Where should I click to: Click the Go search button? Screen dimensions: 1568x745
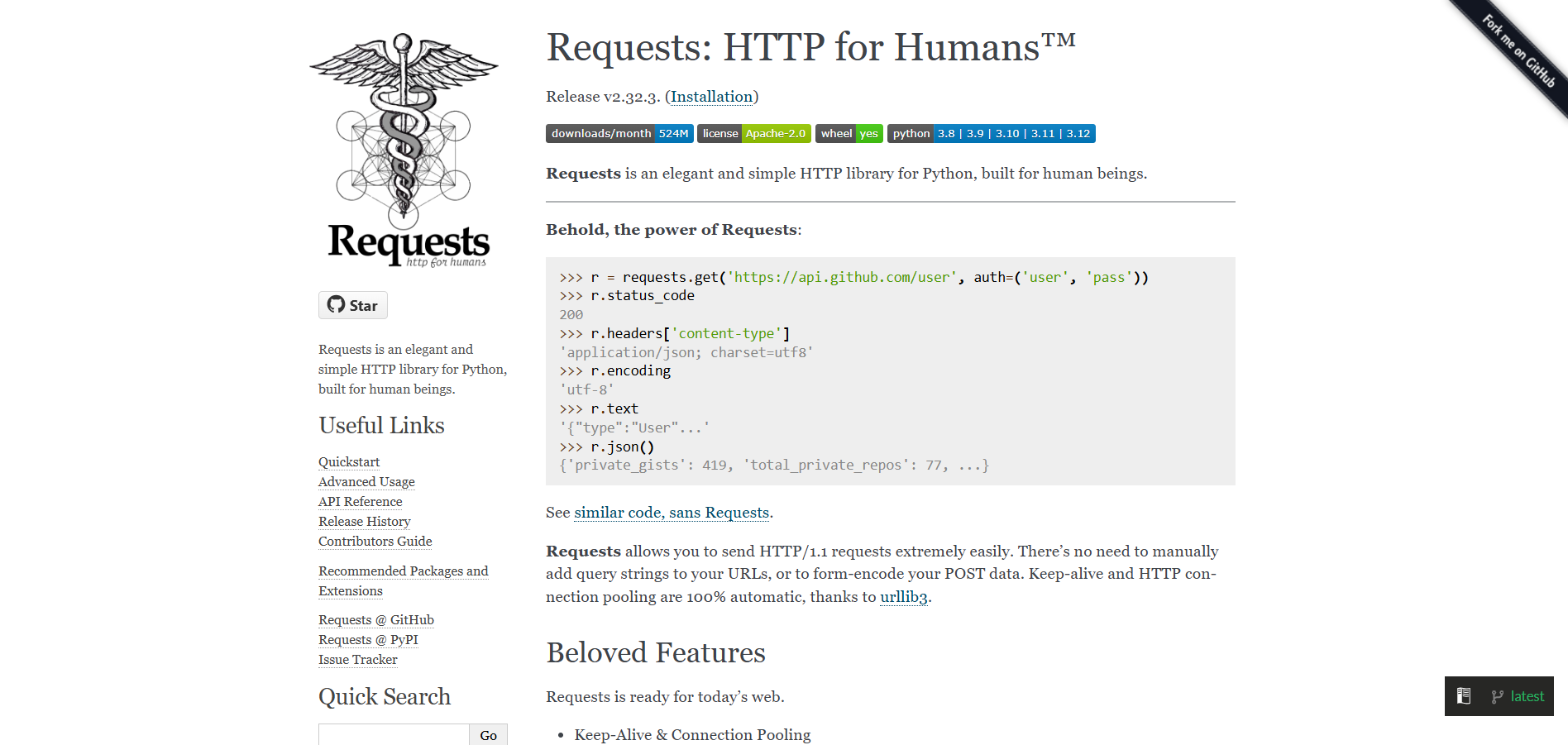point(488,735)
